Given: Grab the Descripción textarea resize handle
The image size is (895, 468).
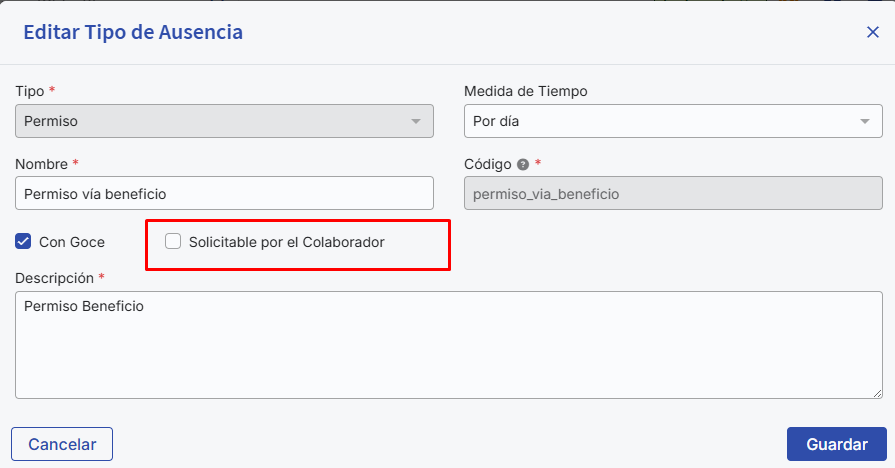Looking at the screenshot, I should (x=877, y=393).
